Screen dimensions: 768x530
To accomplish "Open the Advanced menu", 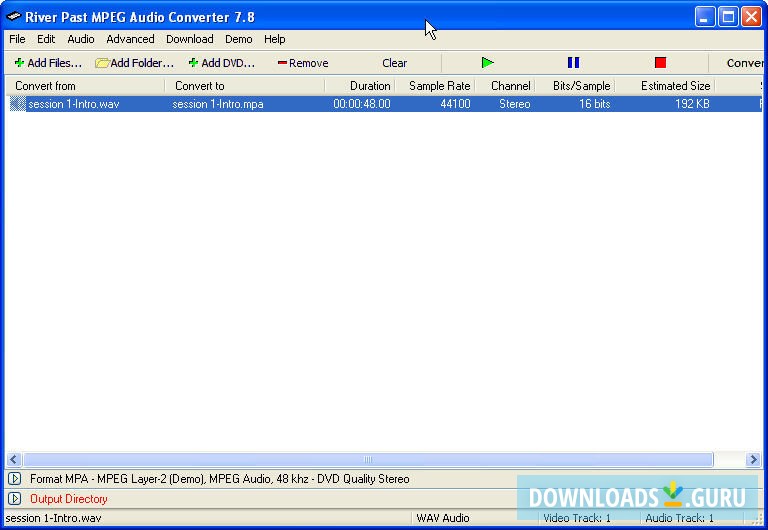I will click(x=130, y=39).
